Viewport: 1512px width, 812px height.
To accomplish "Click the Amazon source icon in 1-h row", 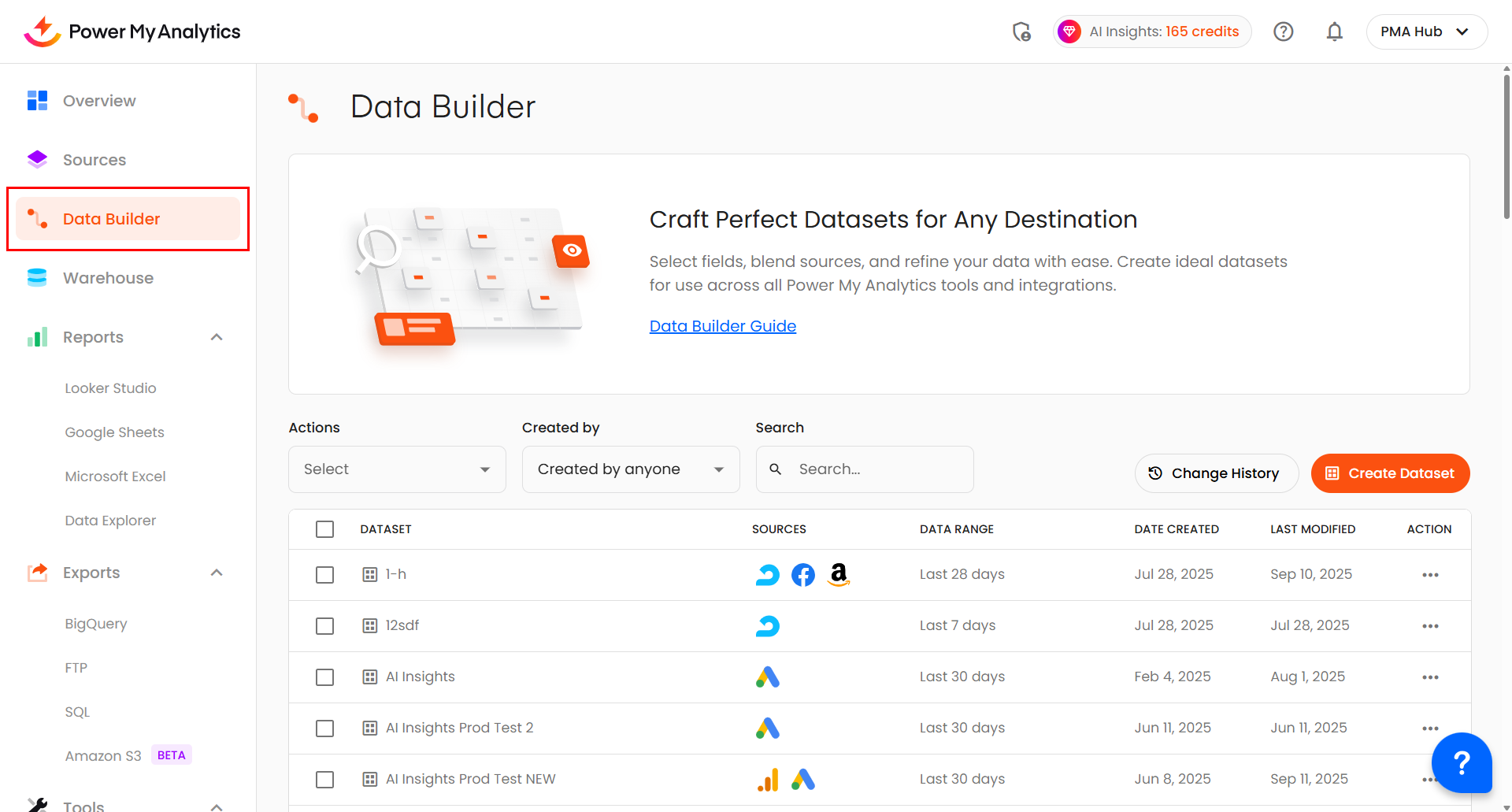I will point(839,575).
